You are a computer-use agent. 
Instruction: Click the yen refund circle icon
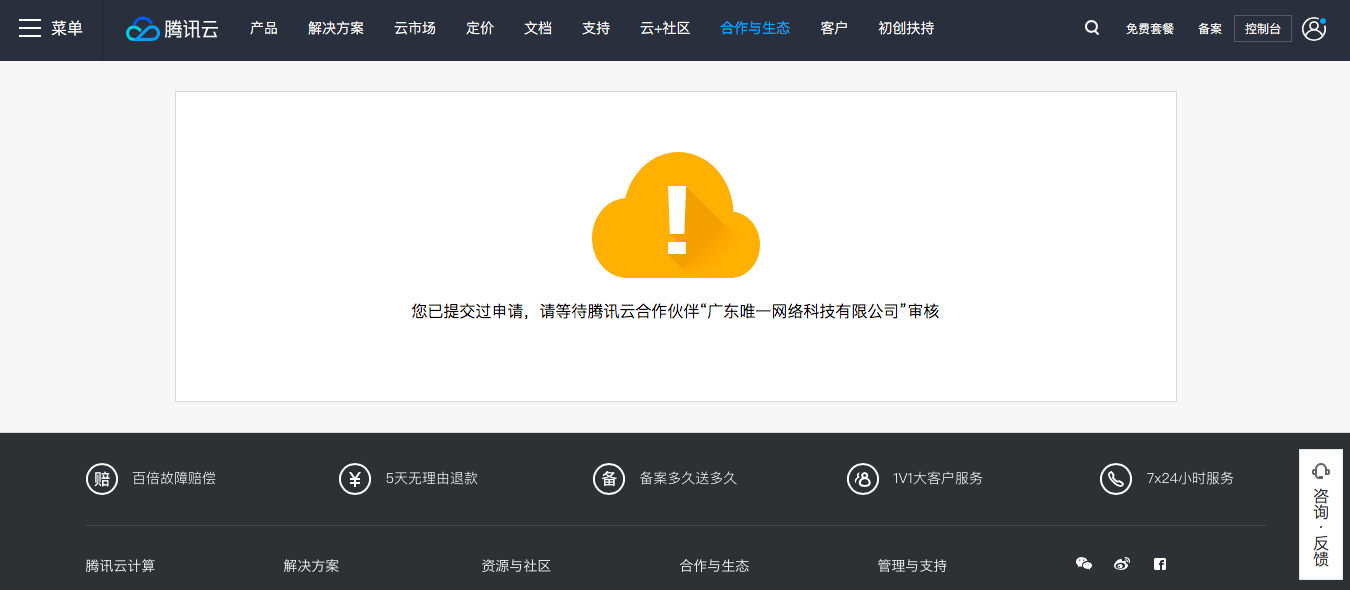coord(355,479)
